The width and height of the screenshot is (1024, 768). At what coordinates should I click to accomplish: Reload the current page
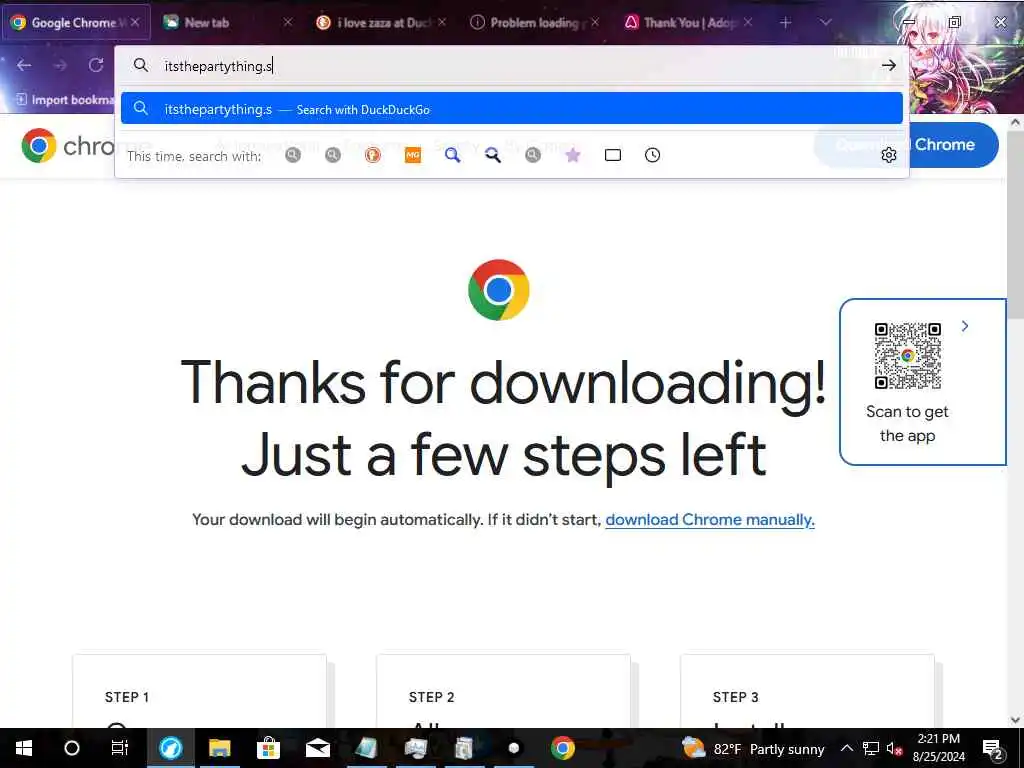click(x=96, y=65)
